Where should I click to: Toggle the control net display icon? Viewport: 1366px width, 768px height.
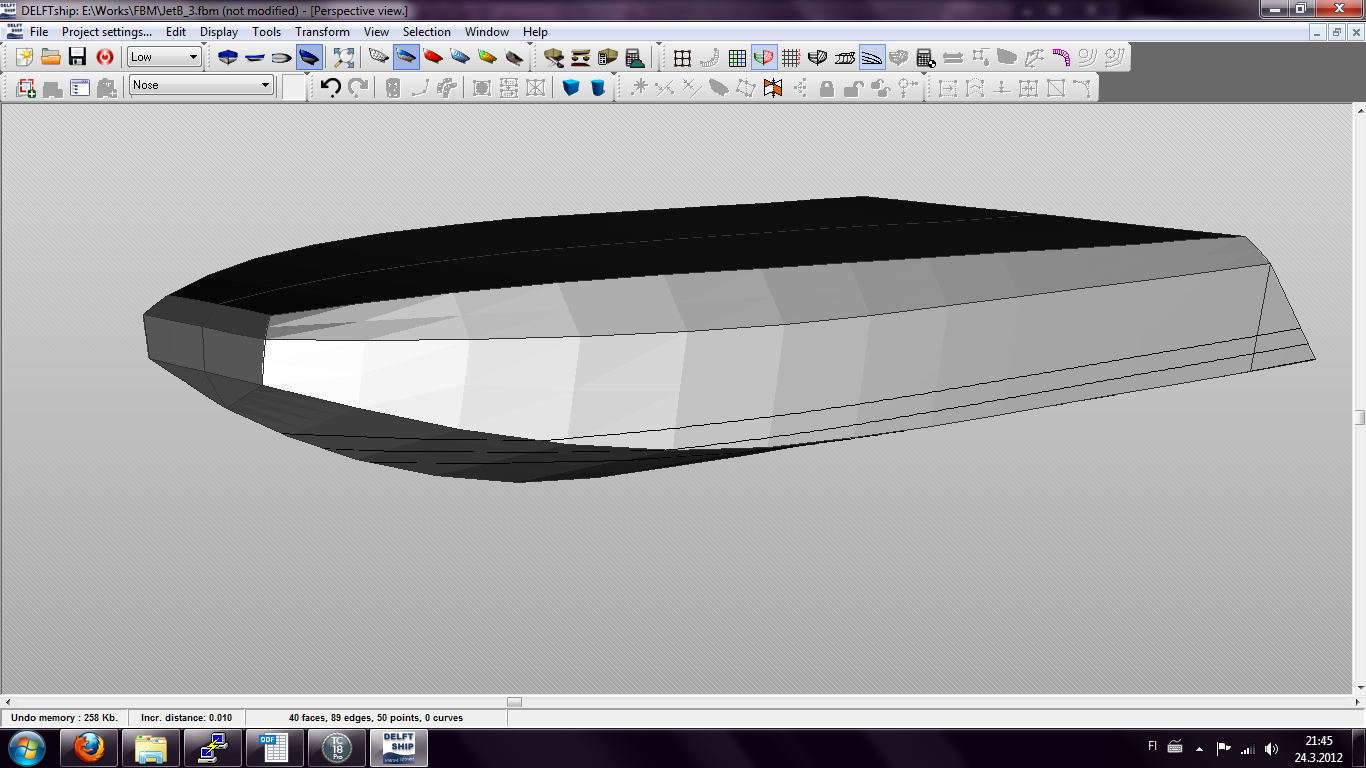(682, 57)
